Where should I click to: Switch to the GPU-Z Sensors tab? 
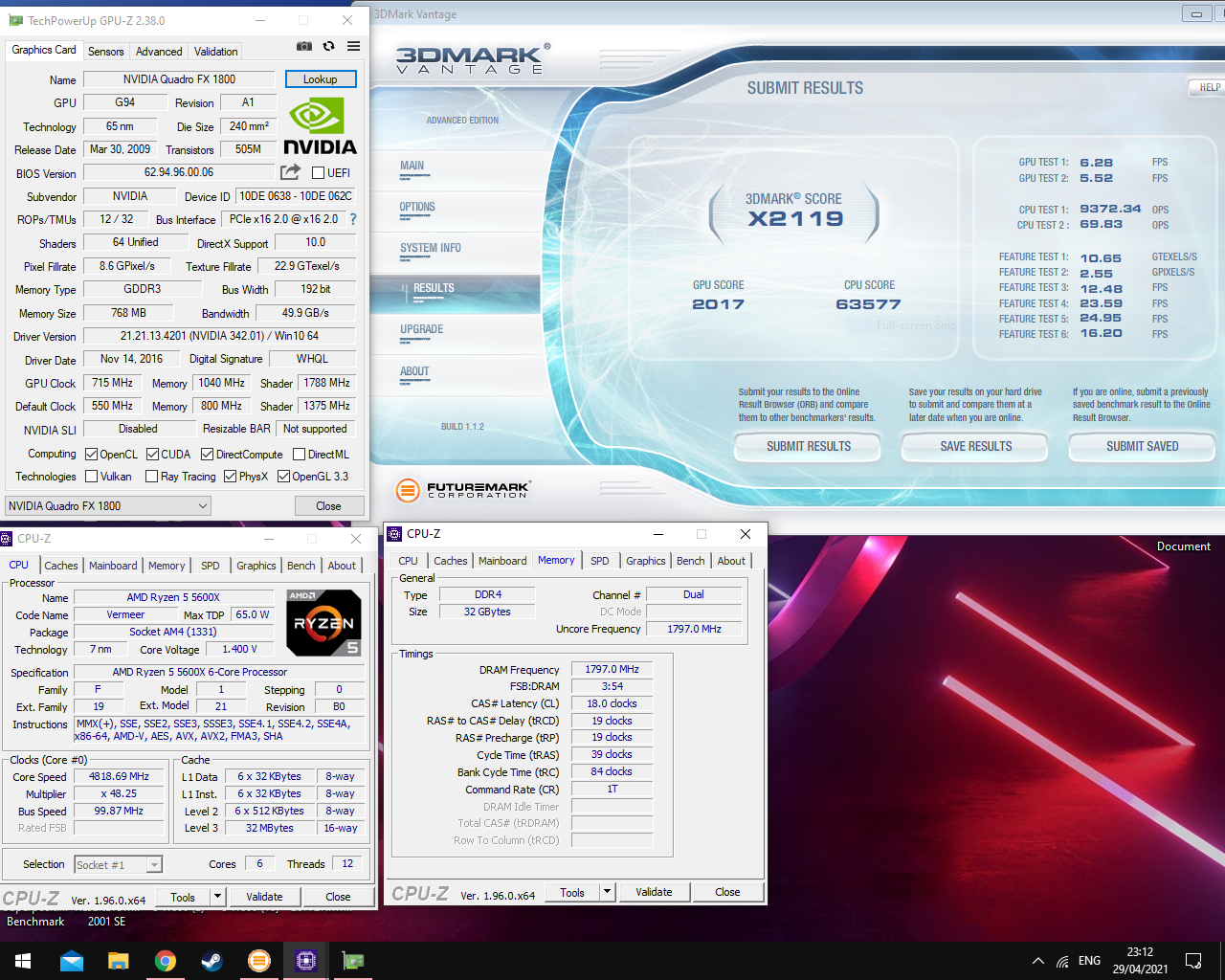click(105, 52)
